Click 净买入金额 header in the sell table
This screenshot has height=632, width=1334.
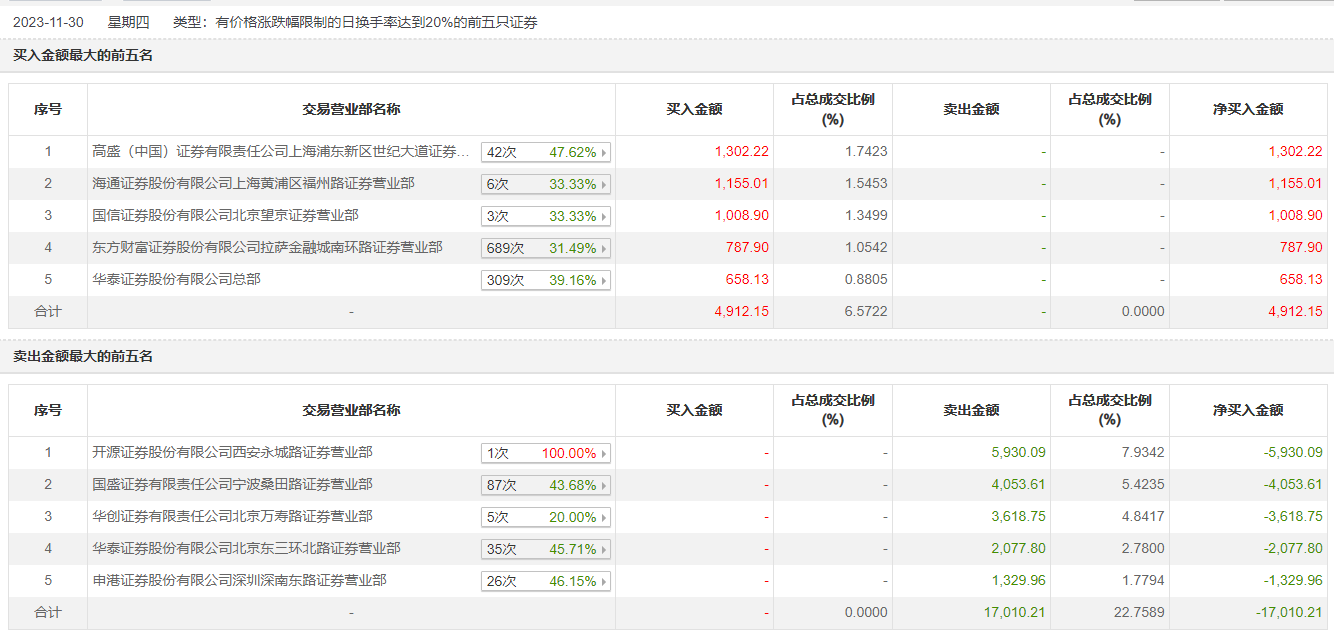[1248, 410]
